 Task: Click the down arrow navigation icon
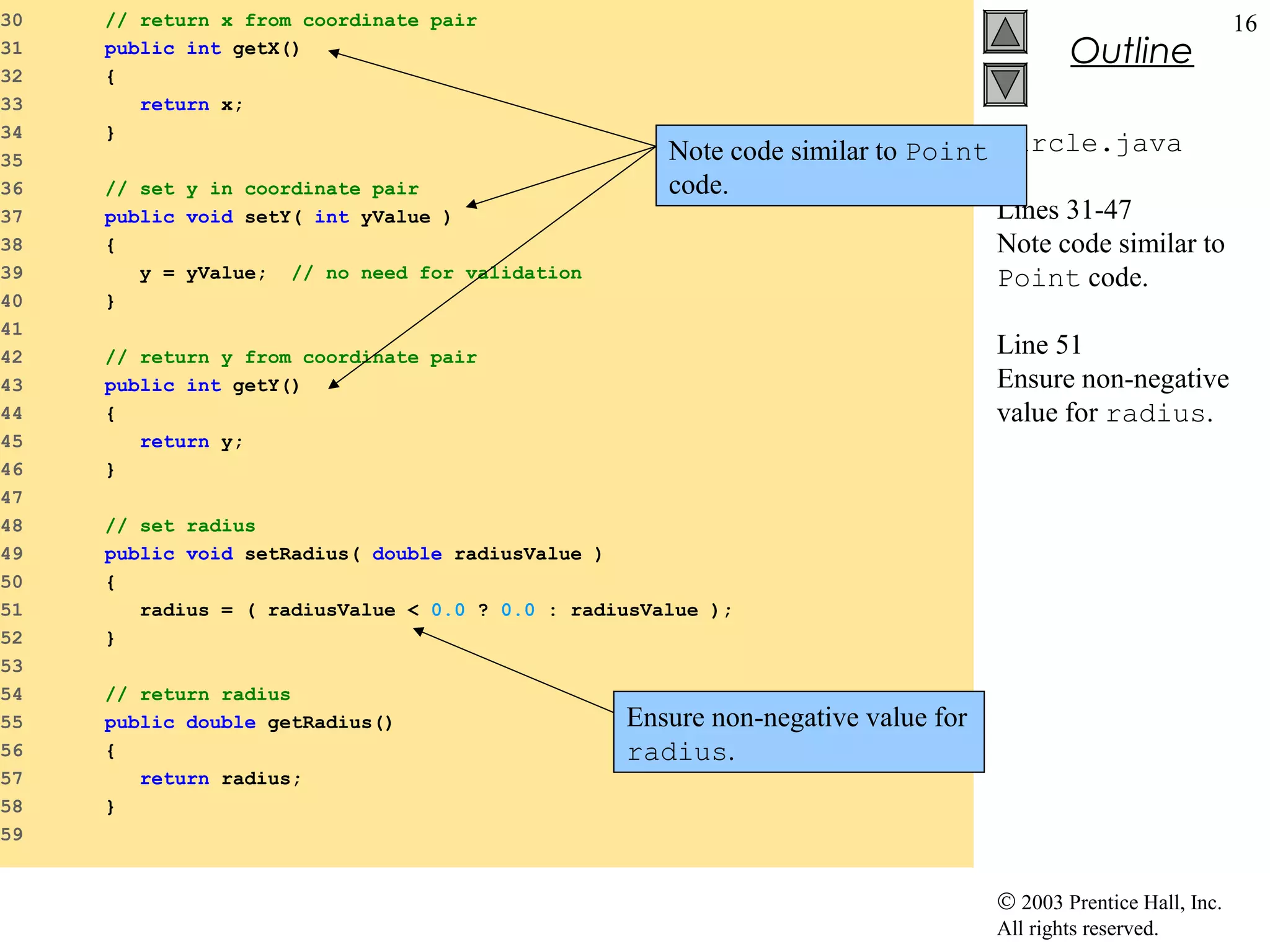[1005, 85]
